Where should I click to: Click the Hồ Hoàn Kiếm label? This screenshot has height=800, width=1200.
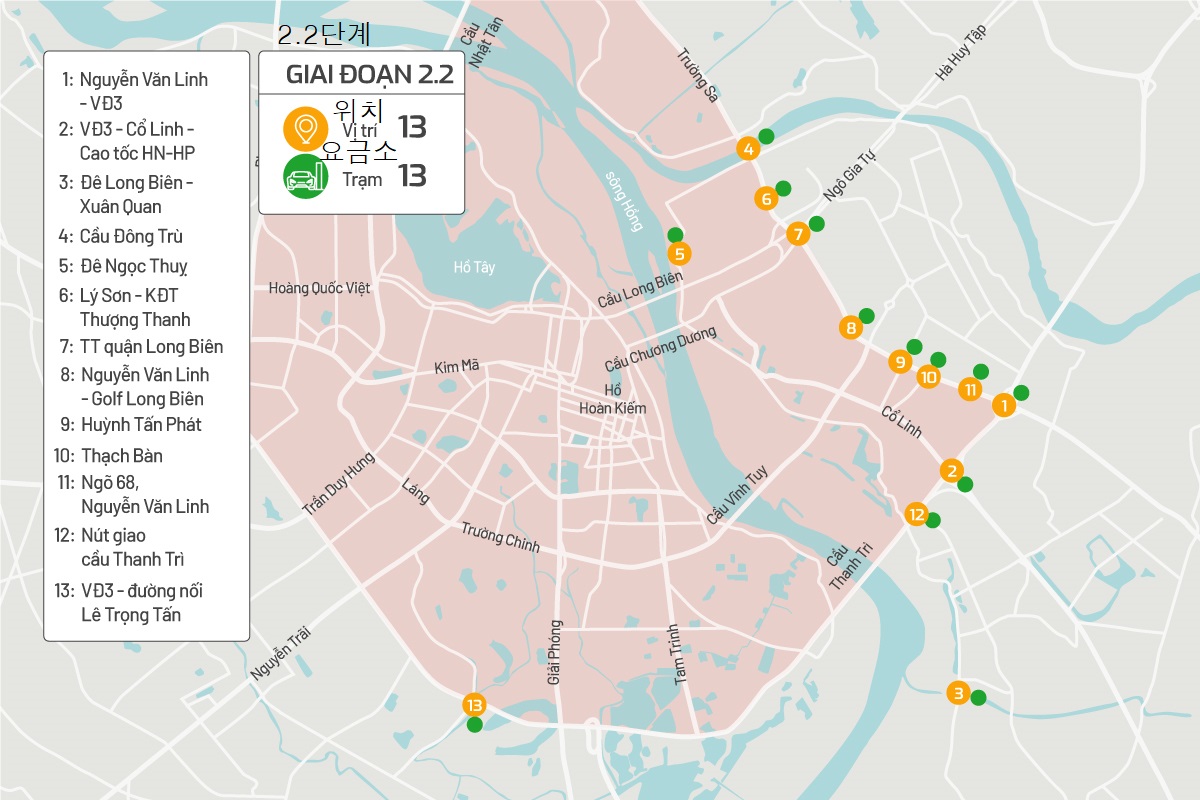[x=613, y=399]
